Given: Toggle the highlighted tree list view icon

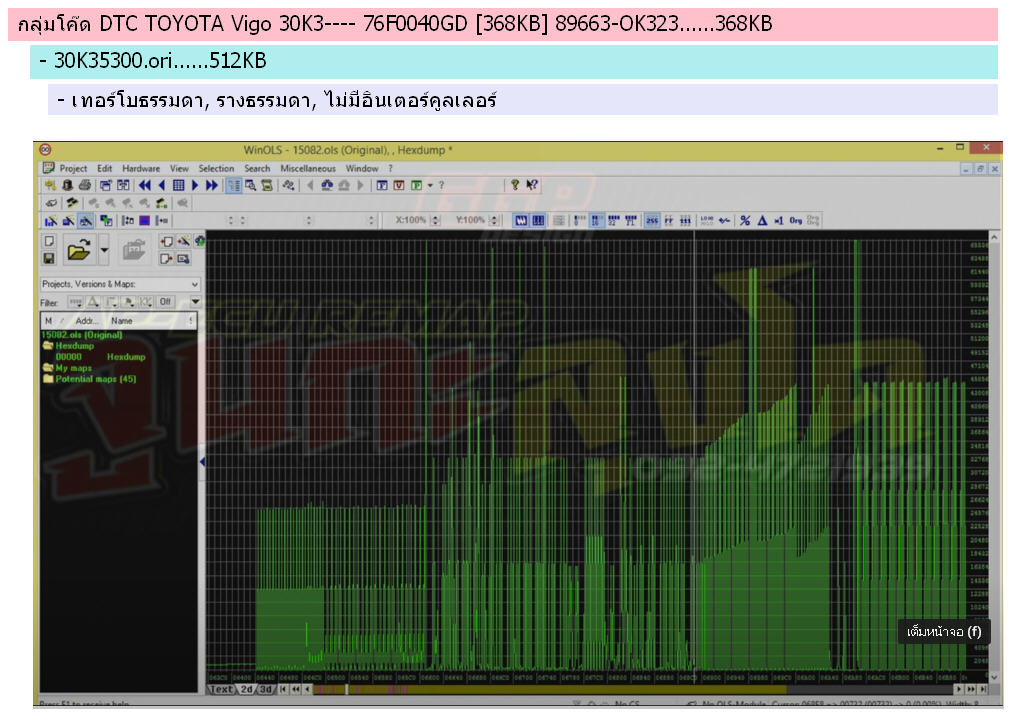Looking at the screenshot, I should click(x=234, y=185).
